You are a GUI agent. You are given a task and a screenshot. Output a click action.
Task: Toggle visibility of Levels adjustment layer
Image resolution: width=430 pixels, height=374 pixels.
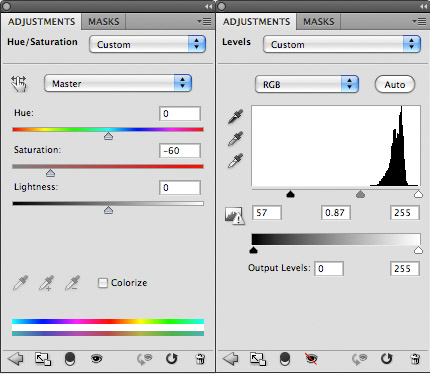point(311,359)
